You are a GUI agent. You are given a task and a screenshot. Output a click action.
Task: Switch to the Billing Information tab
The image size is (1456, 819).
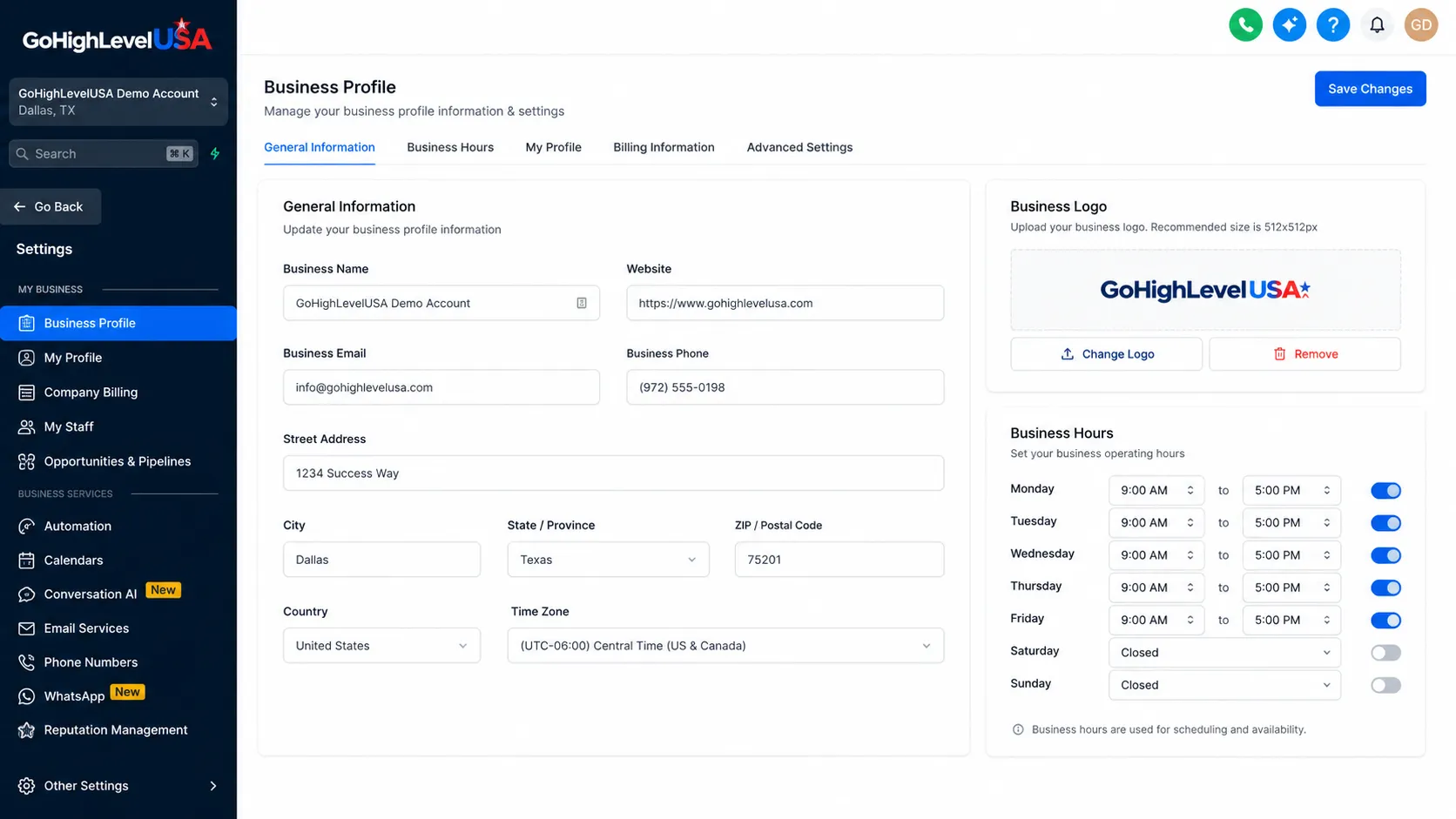click(664, 147)
